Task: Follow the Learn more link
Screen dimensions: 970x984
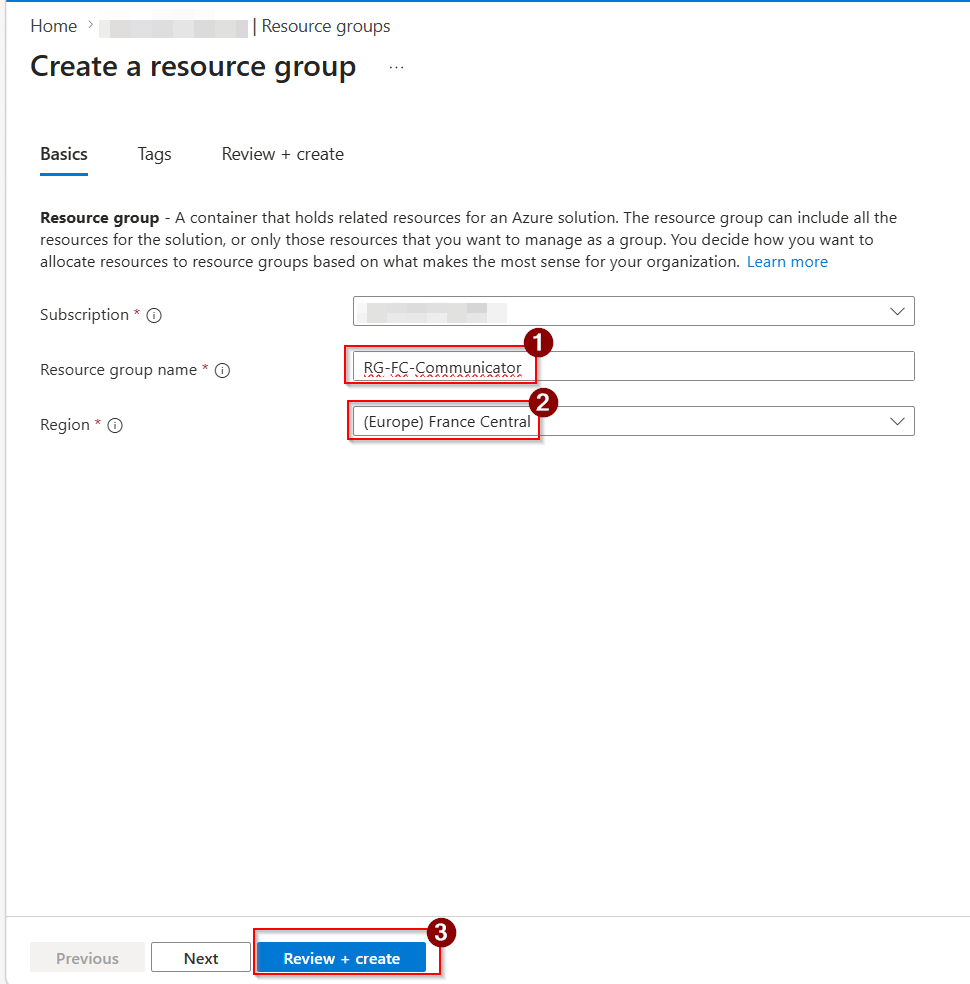Action: 787,262
